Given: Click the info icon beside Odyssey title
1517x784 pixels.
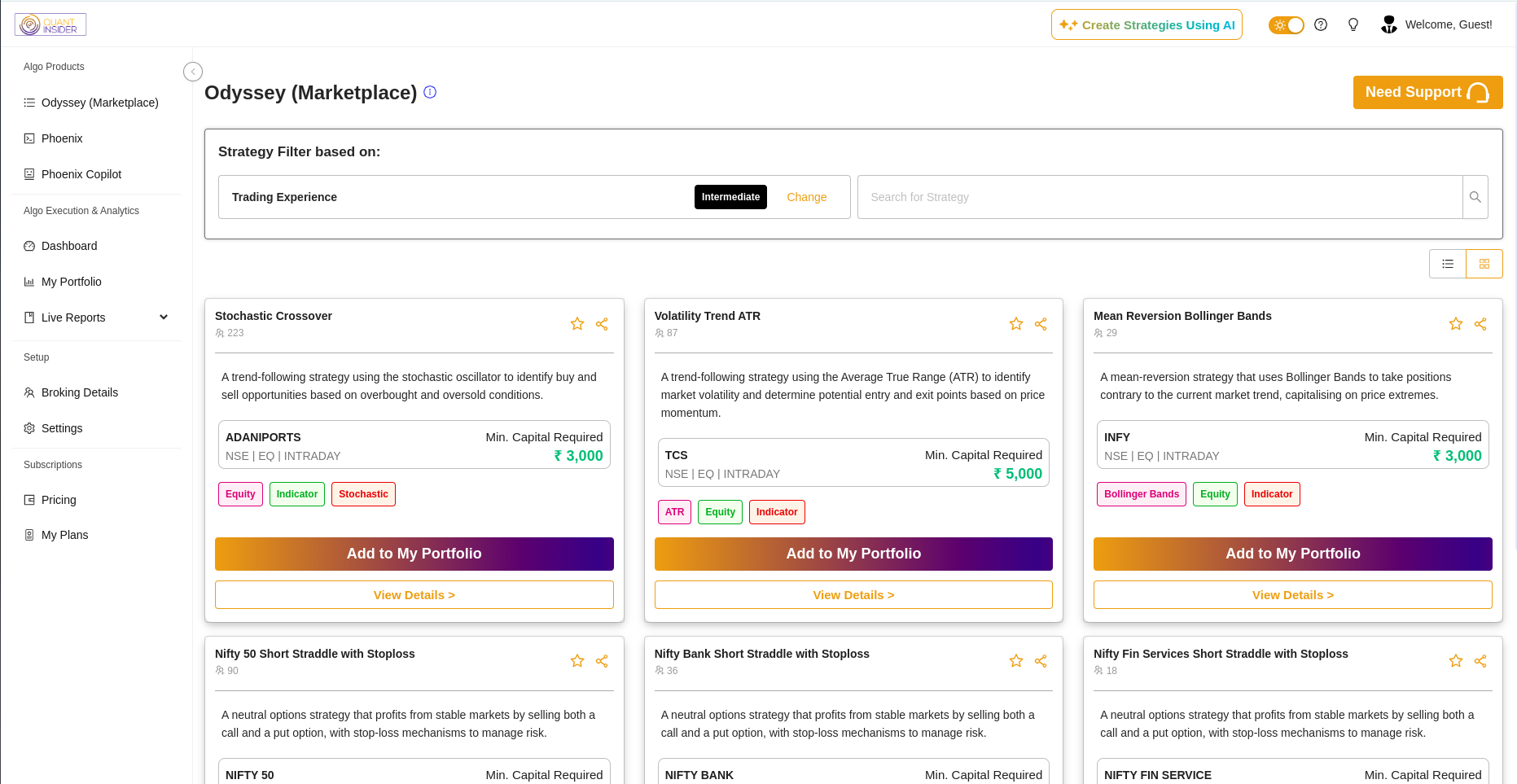Looking at the screenshot, I should click(x=430, y=93).
